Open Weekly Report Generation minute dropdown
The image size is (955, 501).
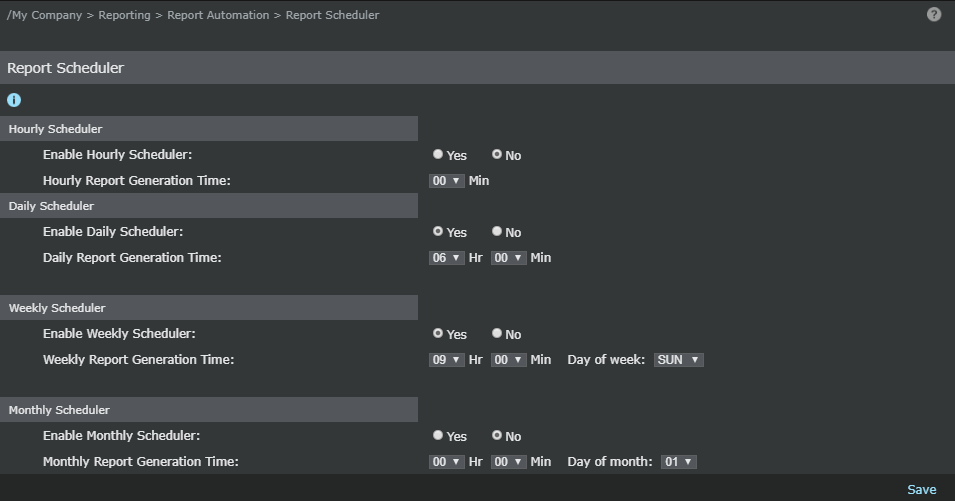(x=509, y=360)
